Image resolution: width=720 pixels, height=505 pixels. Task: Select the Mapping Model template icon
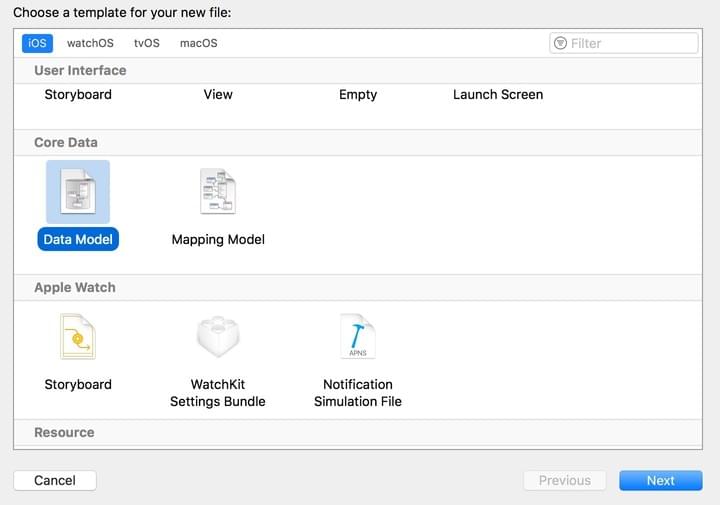click(218, 192)
